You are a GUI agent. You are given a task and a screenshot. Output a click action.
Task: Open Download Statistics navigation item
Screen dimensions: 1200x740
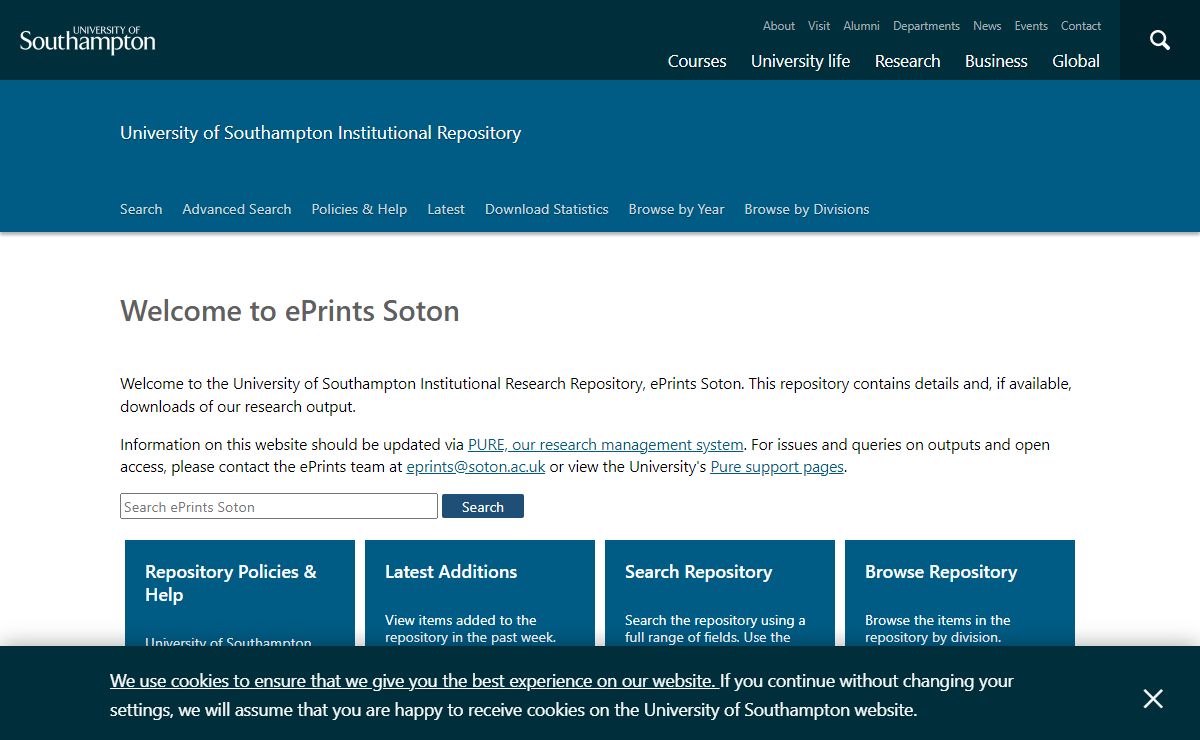point(547,209)
